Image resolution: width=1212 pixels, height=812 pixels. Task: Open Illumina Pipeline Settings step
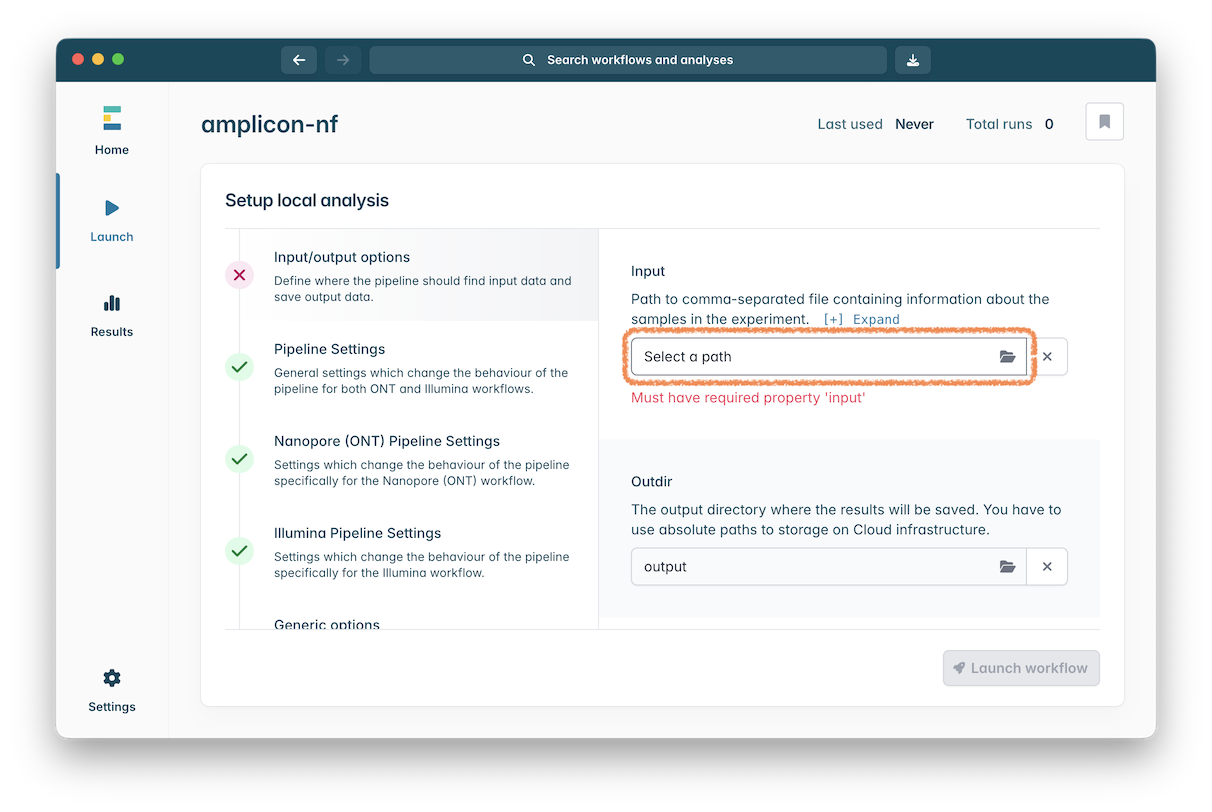357,533
